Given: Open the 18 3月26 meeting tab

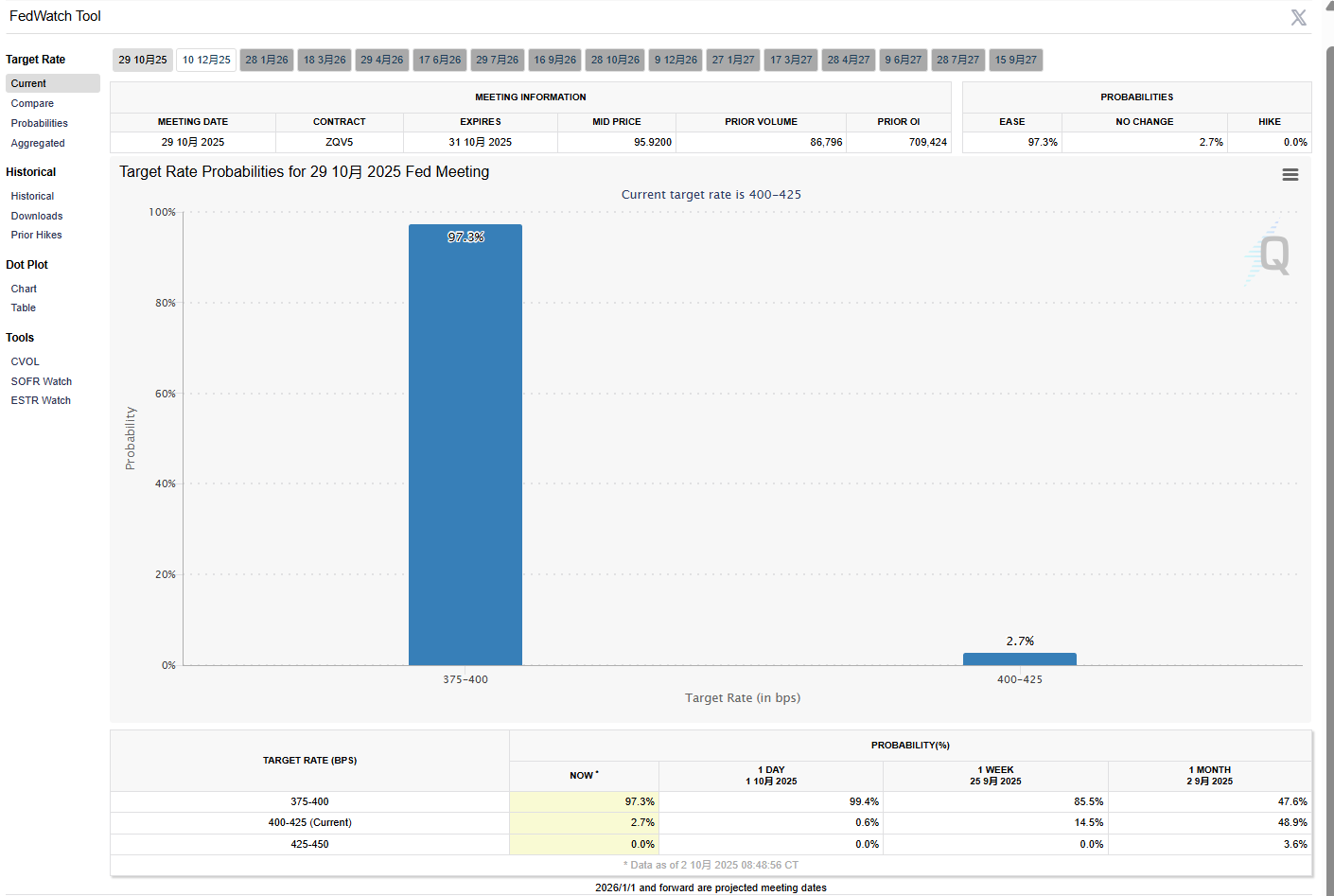Looking at the screenshot, I should 325,60.
